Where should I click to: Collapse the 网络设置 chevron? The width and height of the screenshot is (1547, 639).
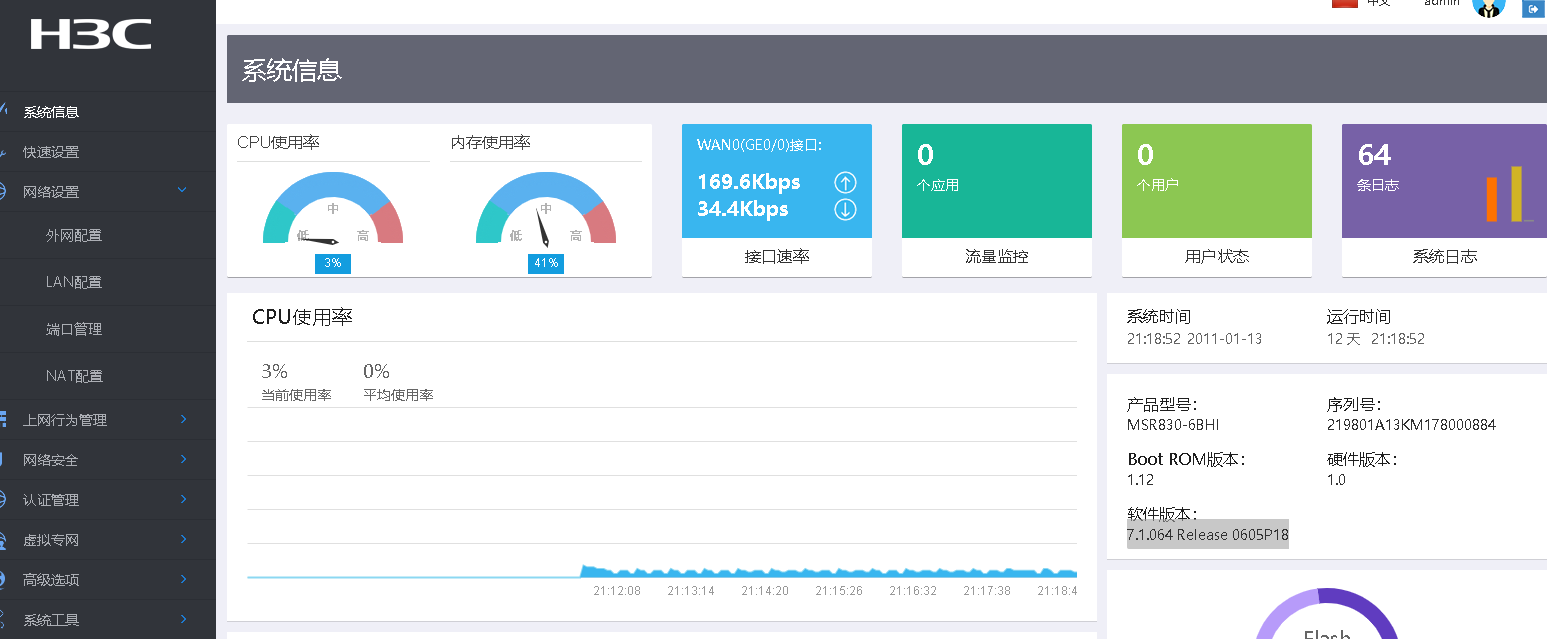(182, 190)
